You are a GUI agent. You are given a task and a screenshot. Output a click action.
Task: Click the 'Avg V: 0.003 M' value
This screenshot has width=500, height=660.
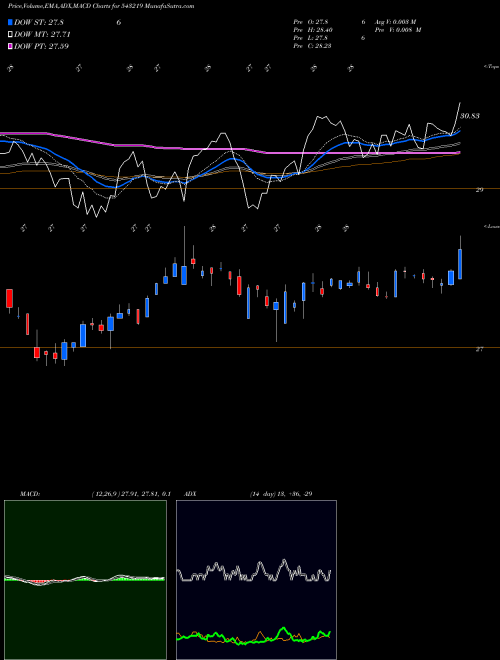(x=394, y=22)
